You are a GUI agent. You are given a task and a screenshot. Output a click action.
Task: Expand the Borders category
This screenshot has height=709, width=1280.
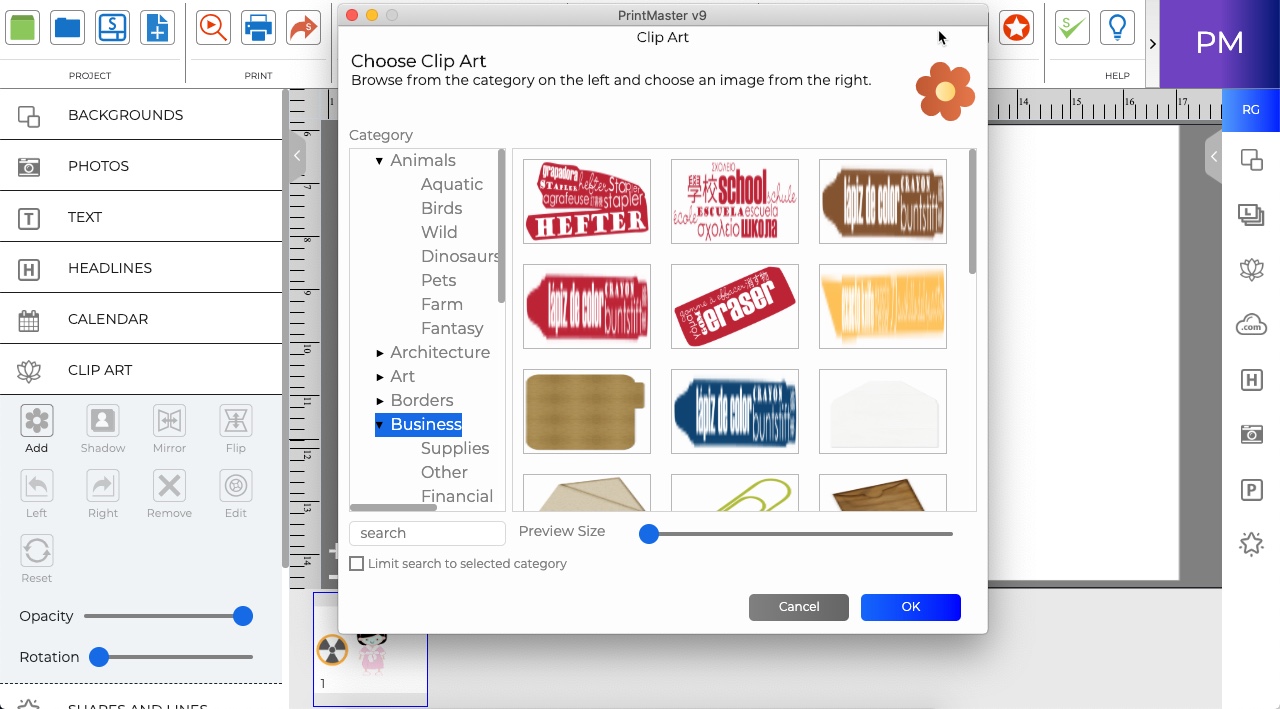click(380, 400)
